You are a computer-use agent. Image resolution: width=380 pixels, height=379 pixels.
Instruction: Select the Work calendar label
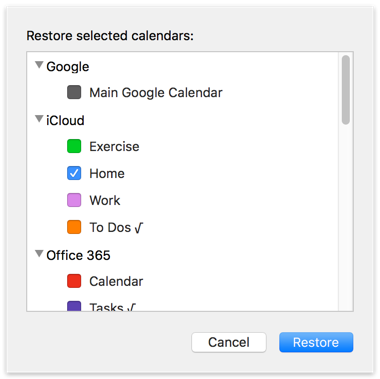pos(105,201)
